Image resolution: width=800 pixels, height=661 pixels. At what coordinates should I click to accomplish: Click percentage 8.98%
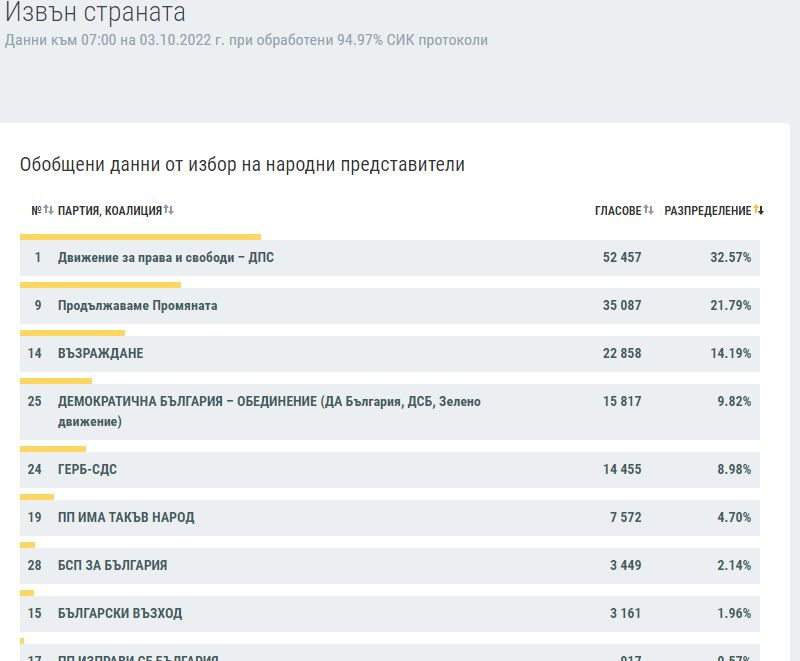click(734, 470)
